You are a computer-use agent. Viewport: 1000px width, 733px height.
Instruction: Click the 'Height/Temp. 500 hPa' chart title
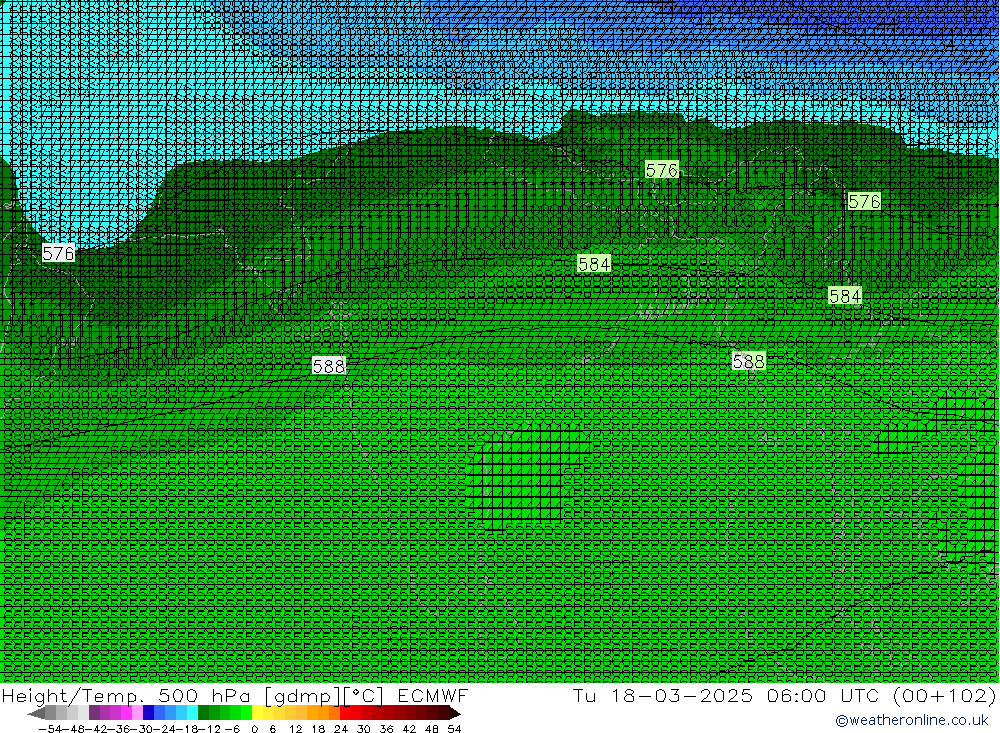pos(126,695)
